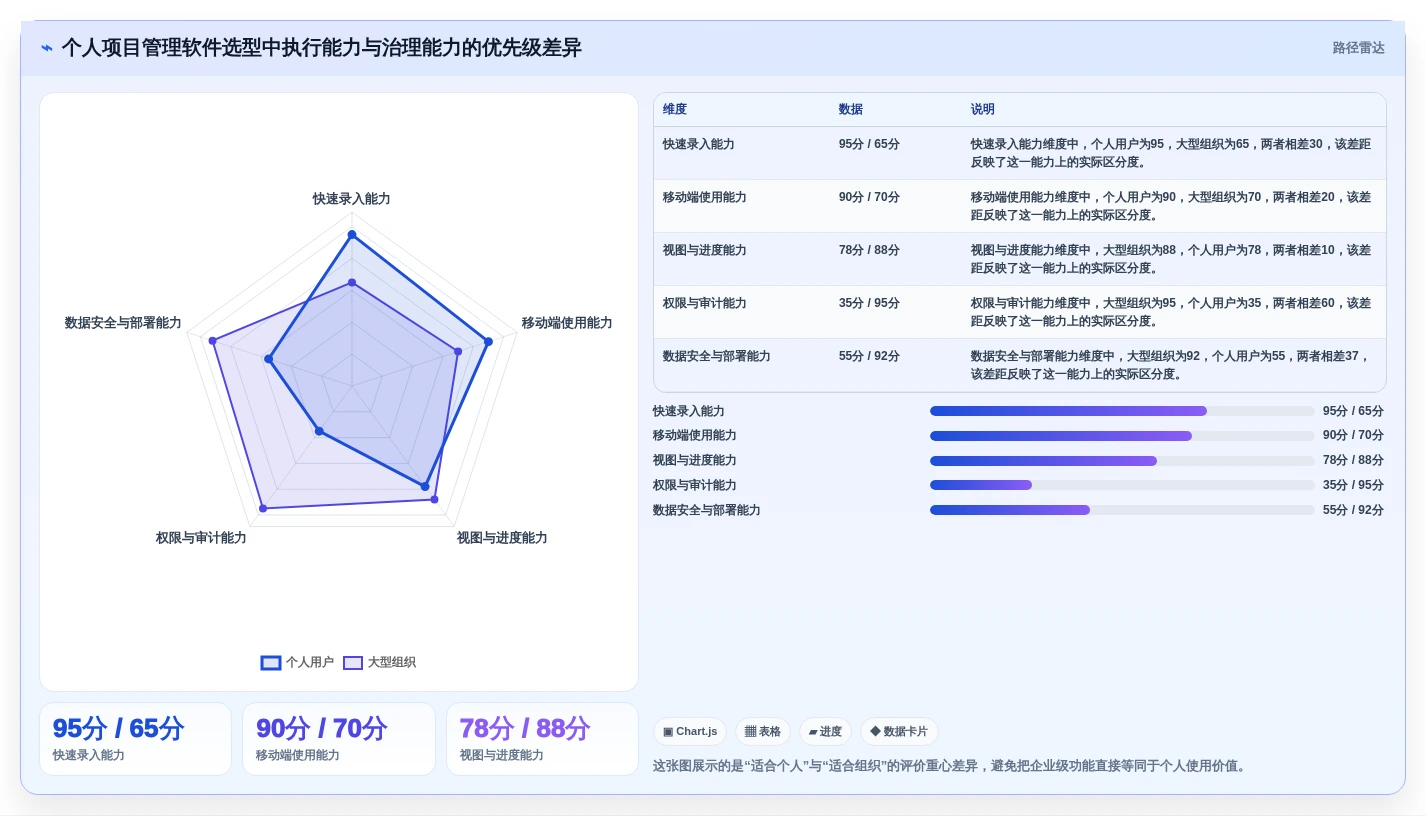
Task: Open the 95分 / 65分 快速录入能力 card
Action: coord(135,739)
